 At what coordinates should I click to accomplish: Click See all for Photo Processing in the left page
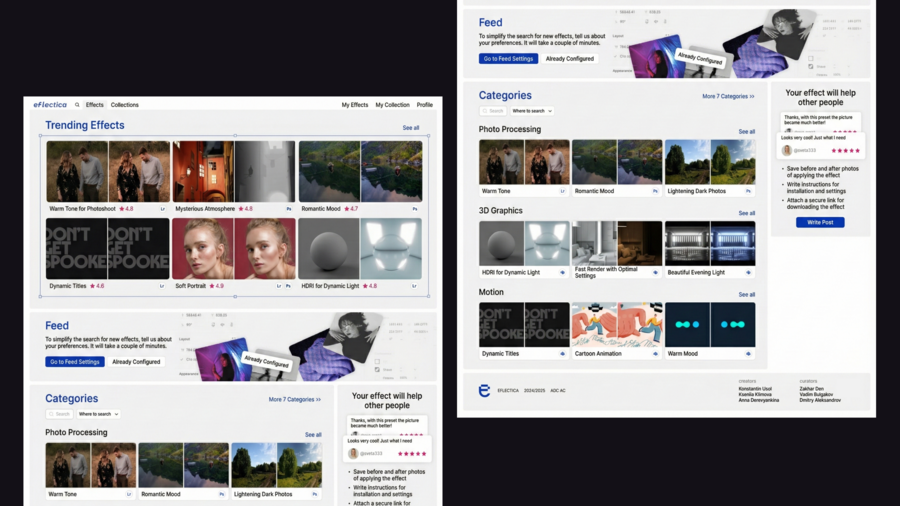click(x=313, y=435)
